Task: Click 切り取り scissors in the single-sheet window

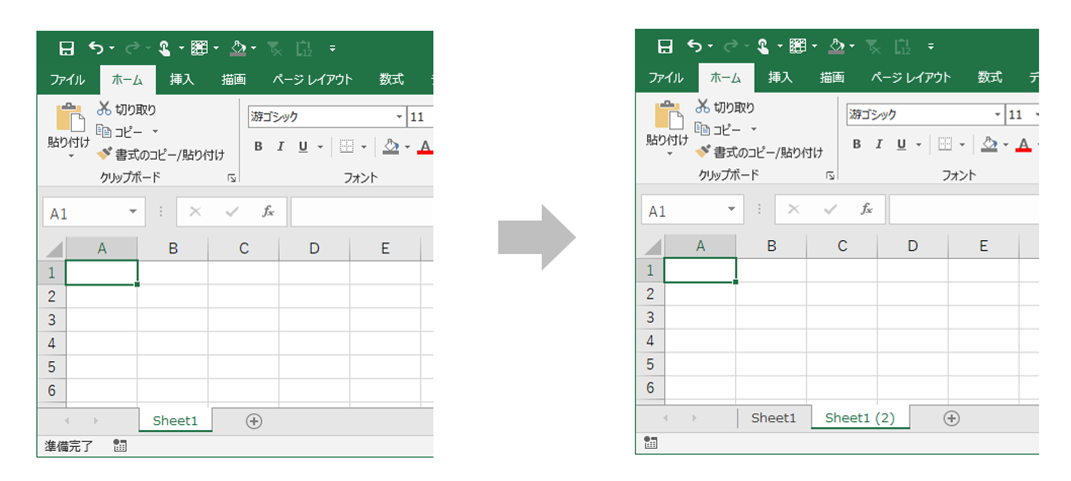Action: 104,109
